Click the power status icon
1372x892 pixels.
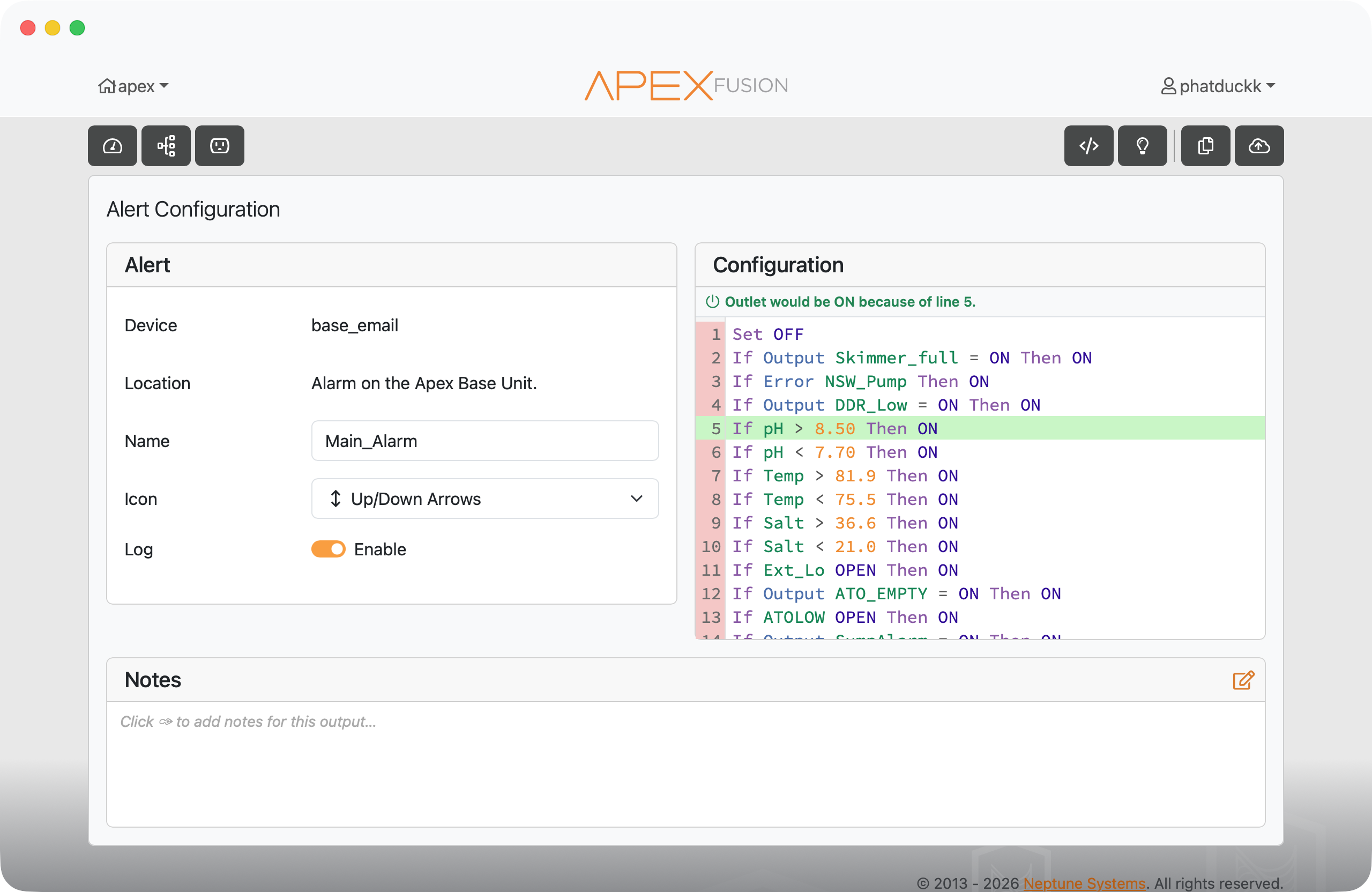point(712,302)
